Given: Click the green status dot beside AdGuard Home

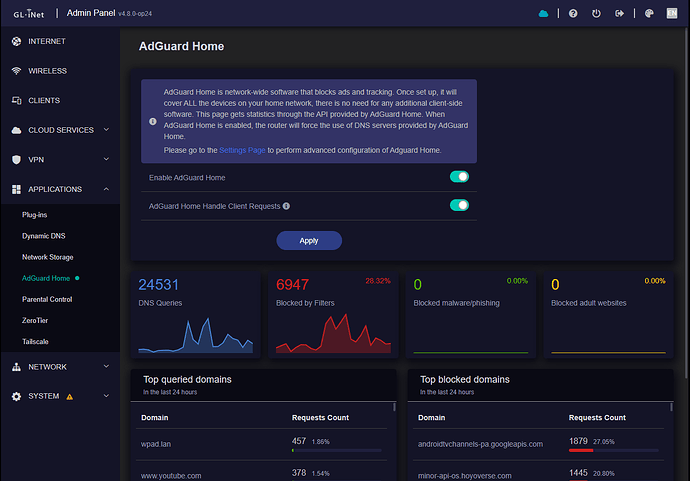Looking at the screenshot, I should 77,278.
